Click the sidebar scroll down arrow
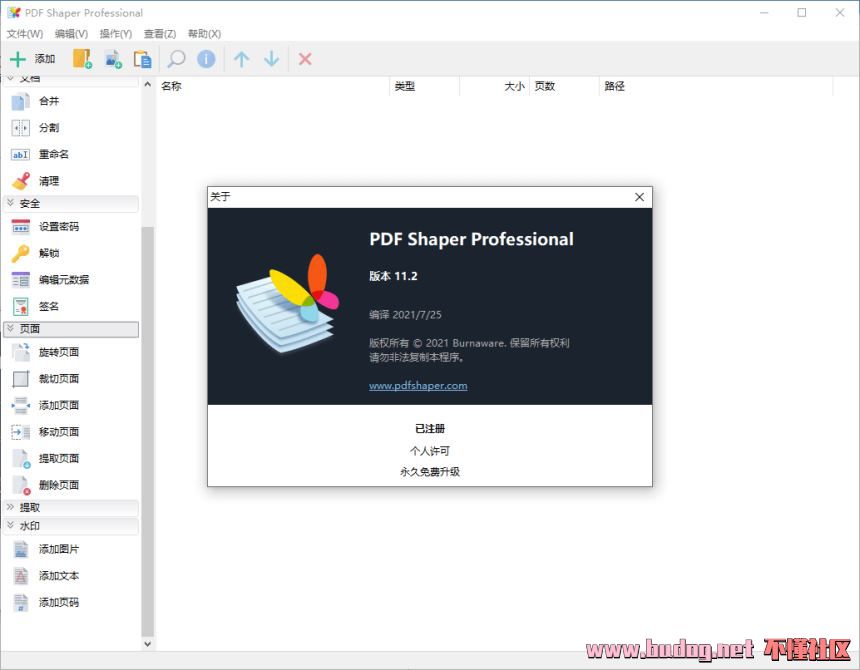 (148, 644)
